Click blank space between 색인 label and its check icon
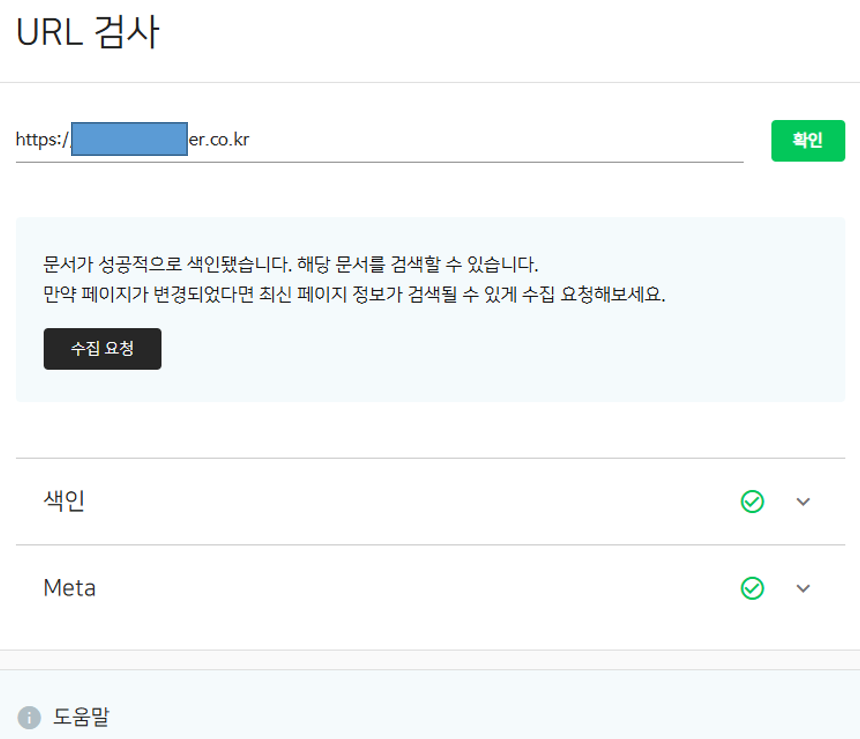 [411, 501]
